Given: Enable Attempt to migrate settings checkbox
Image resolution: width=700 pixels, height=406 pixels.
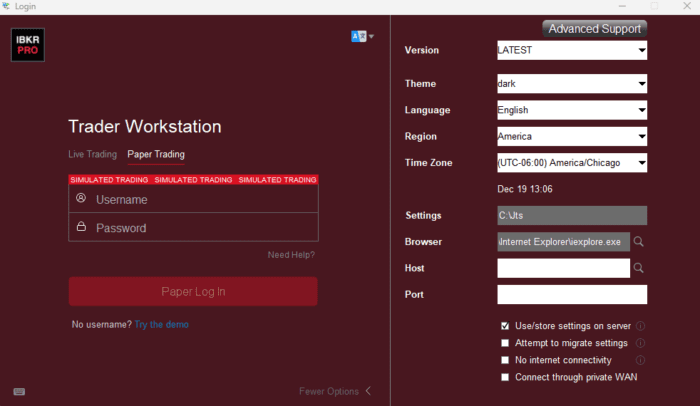Looking at the screenshot, I should click(505, 343).
